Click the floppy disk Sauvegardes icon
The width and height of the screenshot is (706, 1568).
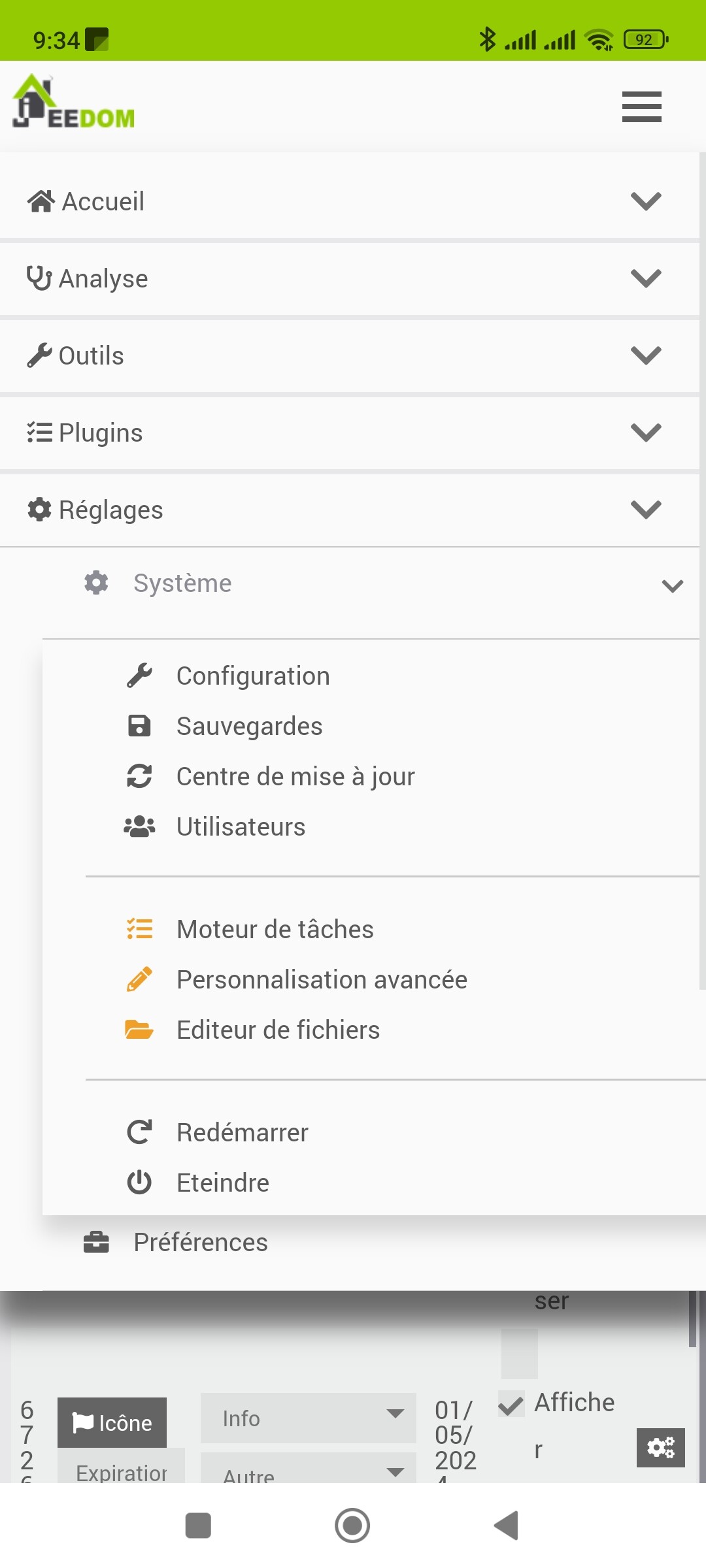[x=139, y=726]
